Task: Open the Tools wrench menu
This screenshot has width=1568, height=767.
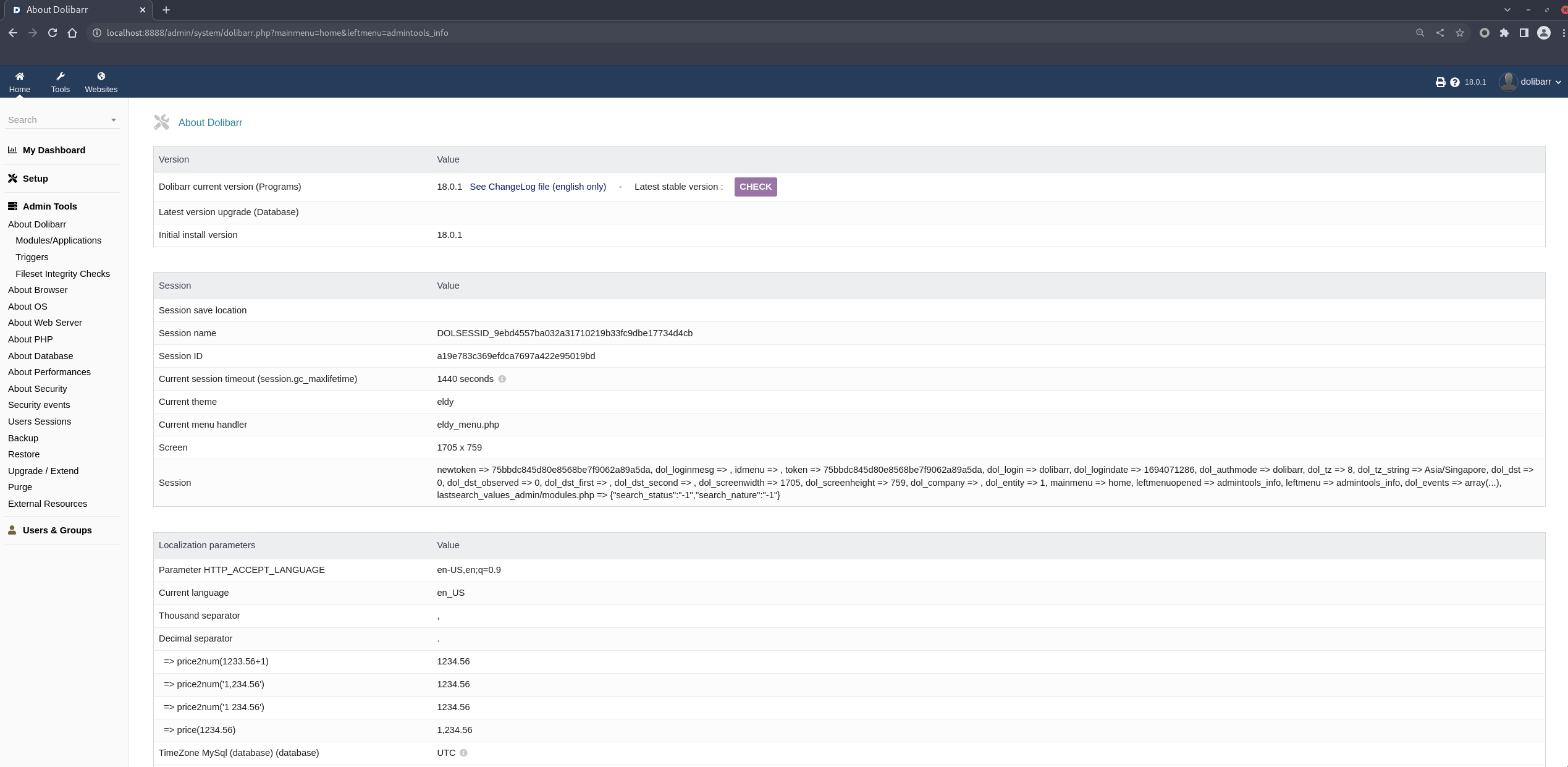Action: [60, 77]
